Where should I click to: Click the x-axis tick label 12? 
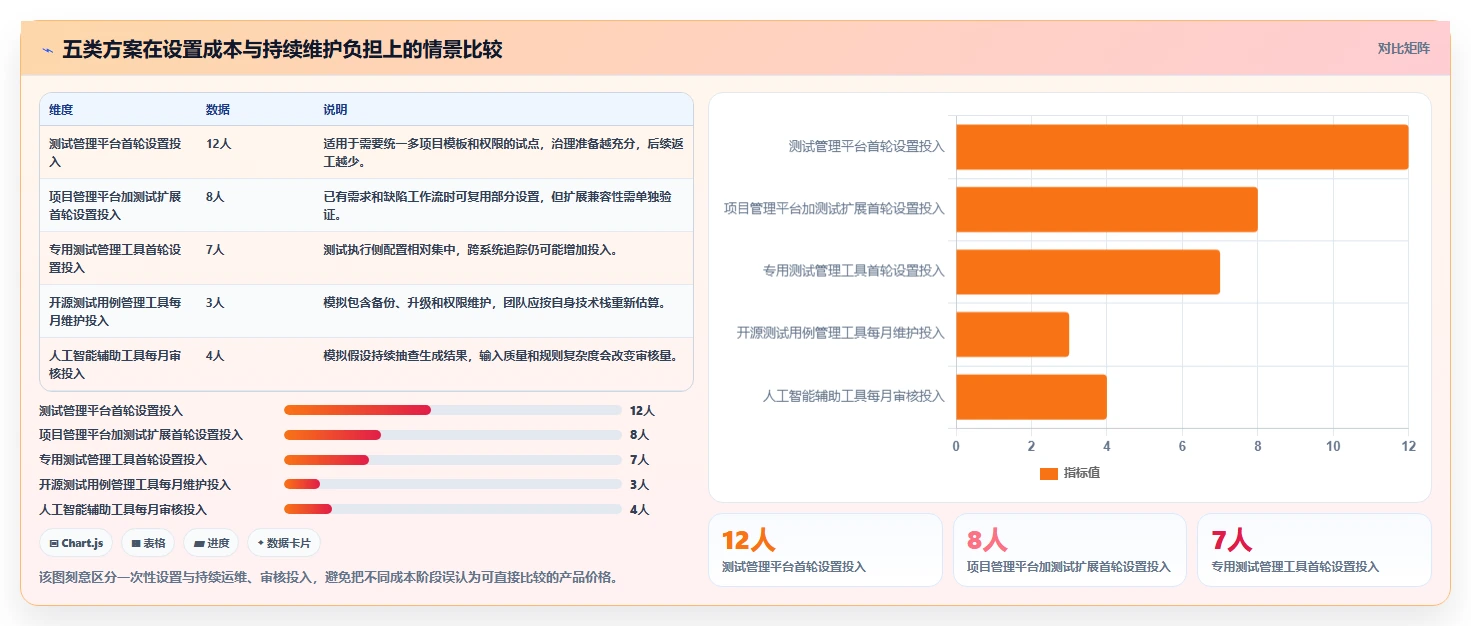click(1408, 447)
